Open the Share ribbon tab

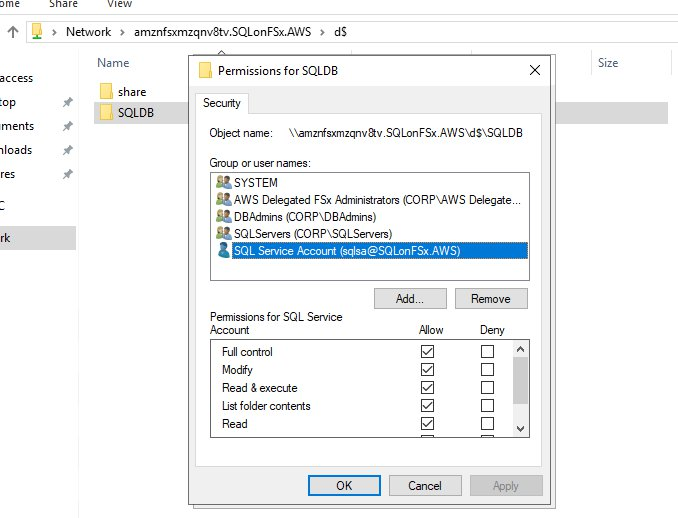coord(63,4)
